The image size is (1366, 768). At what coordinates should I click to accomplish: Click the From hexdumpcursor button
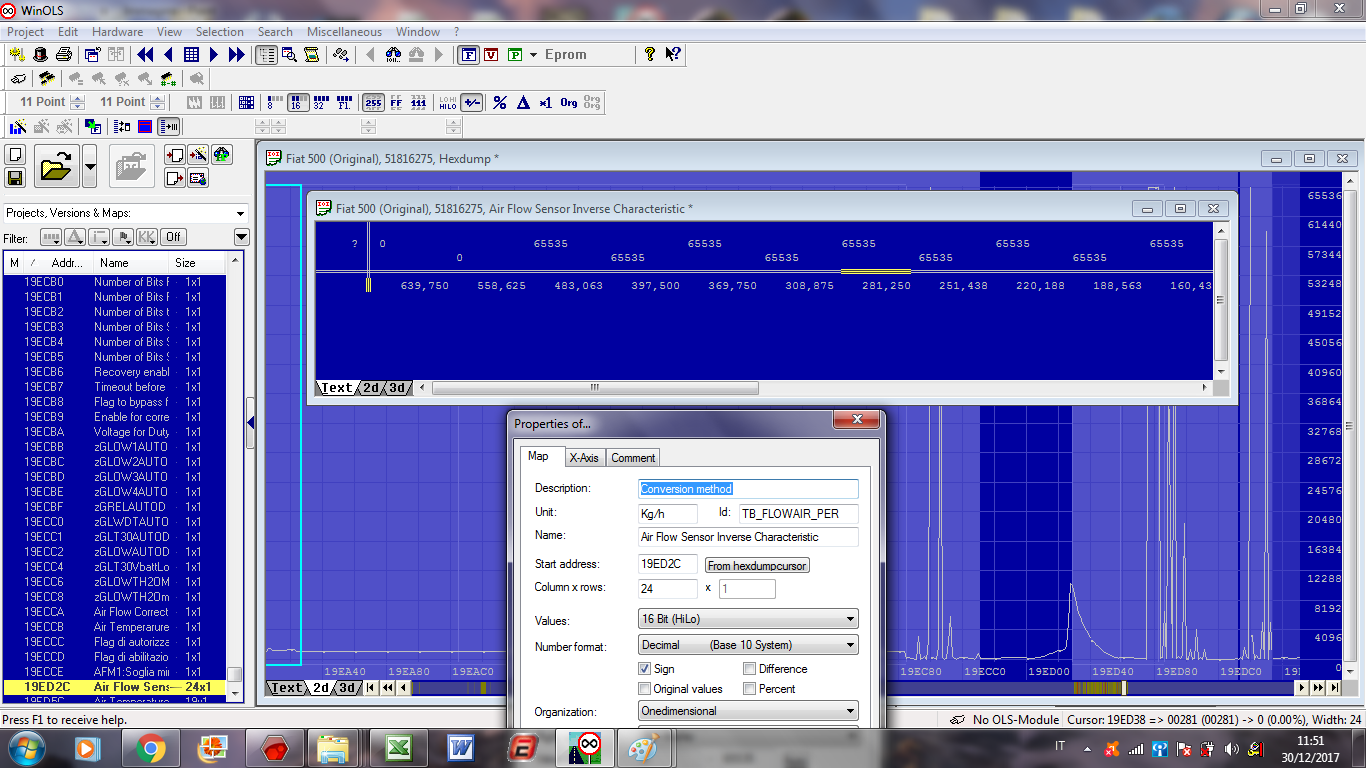(x=757, y=566)
